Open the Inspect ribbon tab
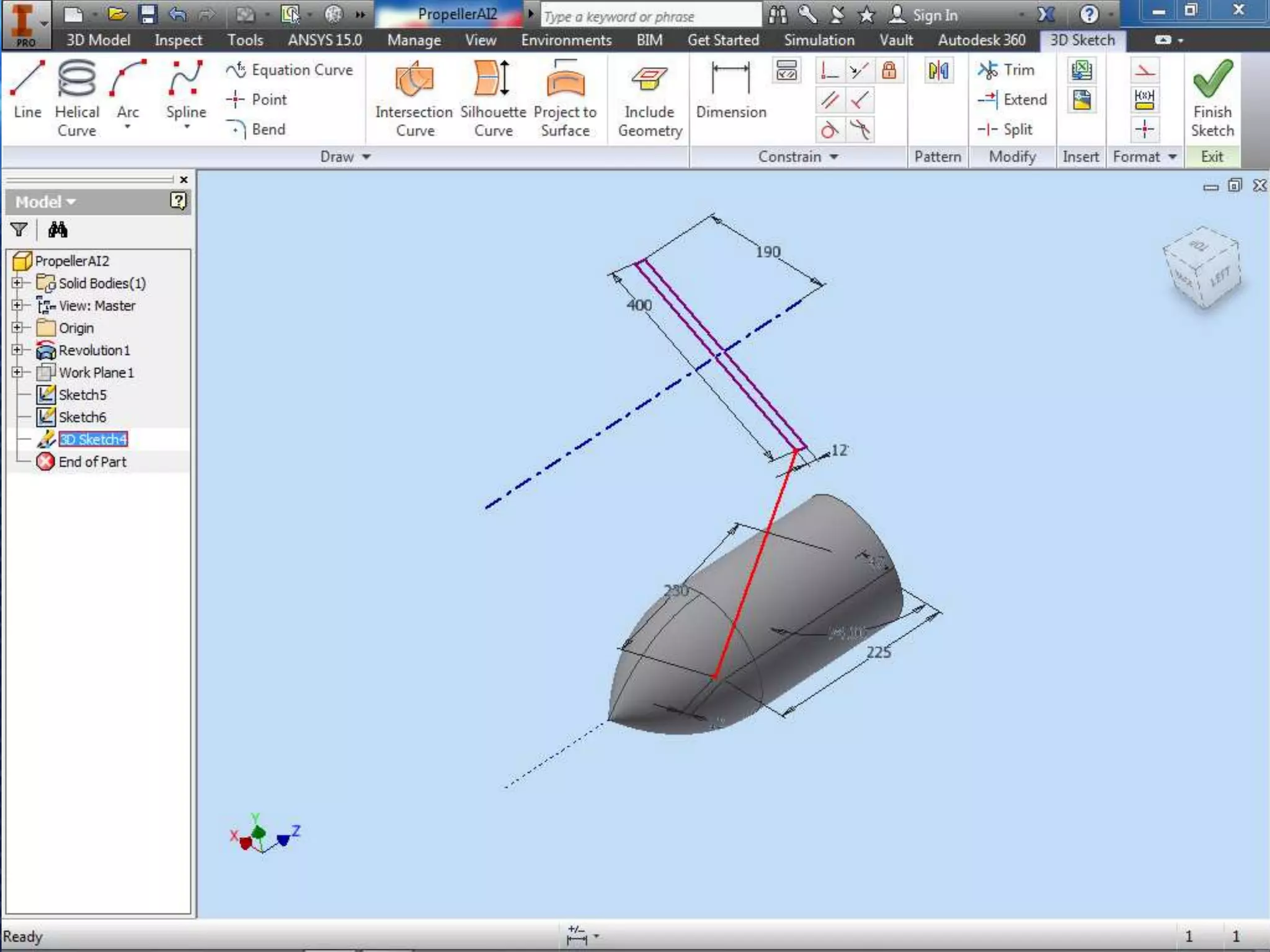This screenshot has height=952, width=1270. pyautogui.click(x=178, y=40)
